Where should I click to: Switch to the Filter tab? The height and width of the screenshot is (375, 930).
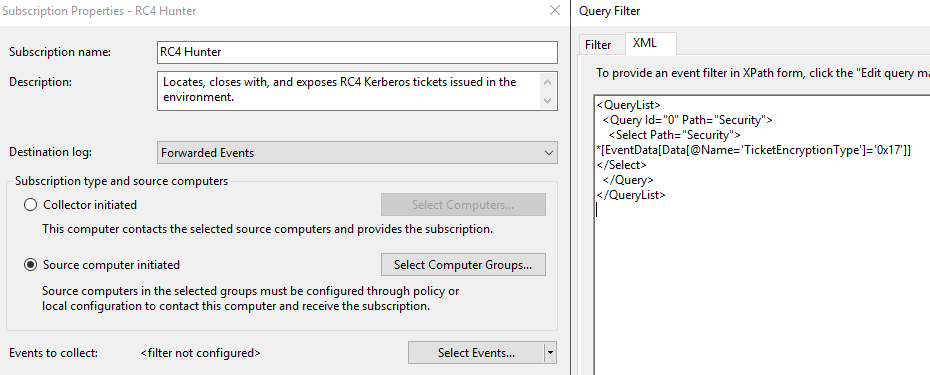click(x=598, y=45)
